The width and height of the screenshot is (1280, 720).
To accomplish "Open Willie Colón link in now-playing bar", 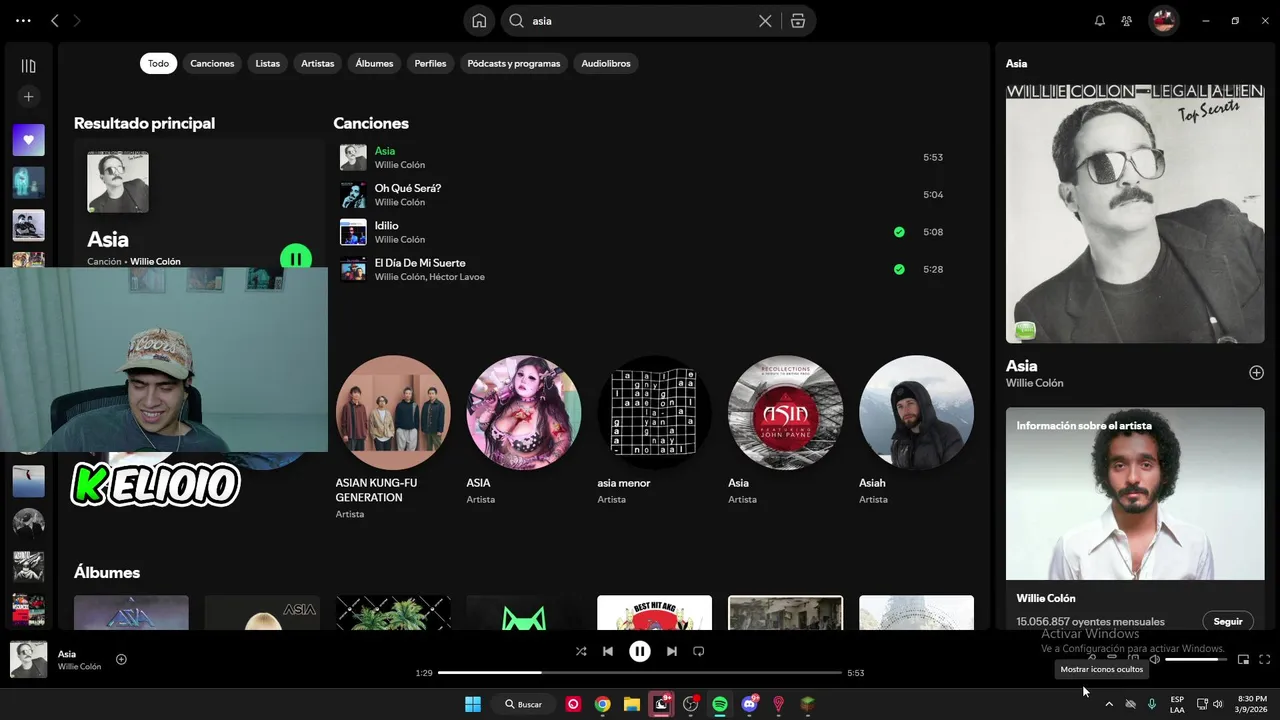I will 79,667.
